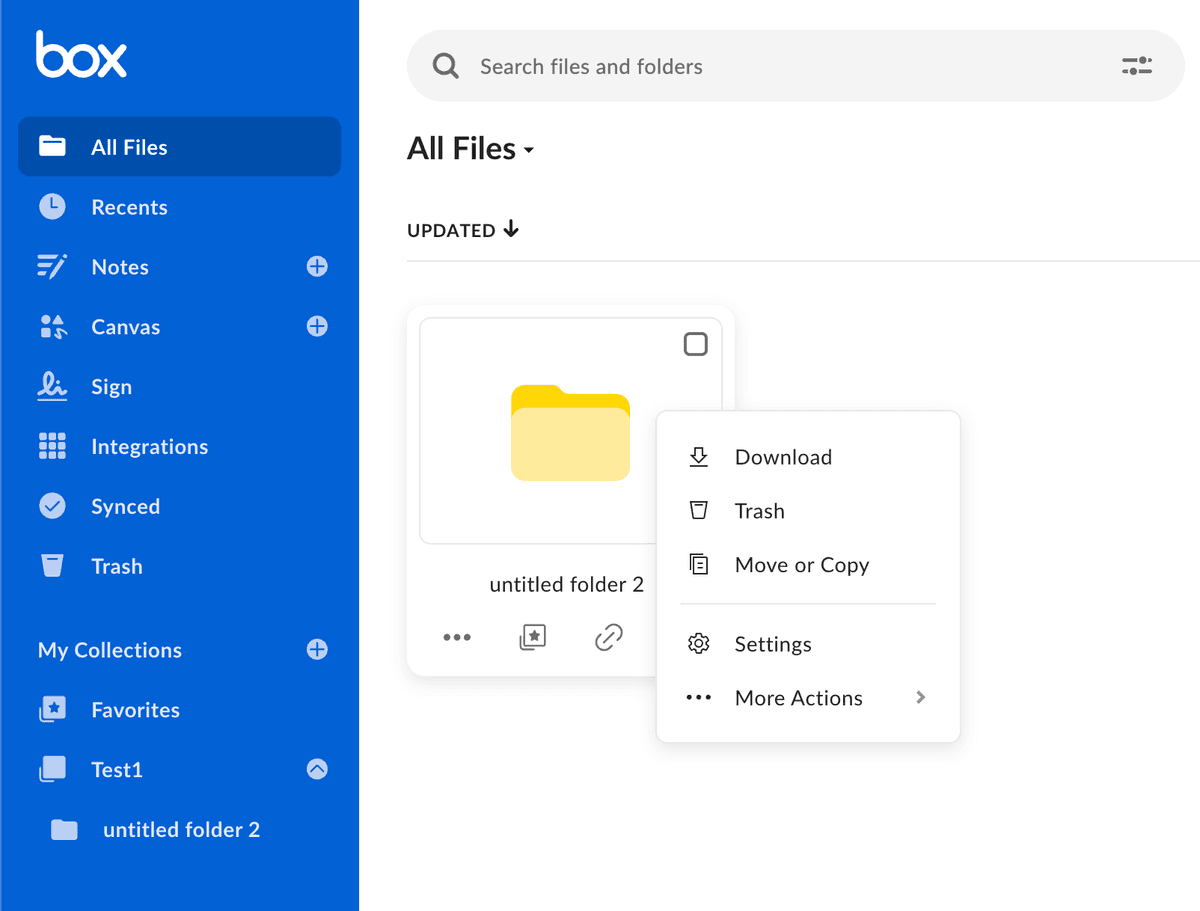Image resolution: width=1200 pixels, height=911 pixels.
Task: Choose Settings in the folder context menu
Action: (773, 643)
